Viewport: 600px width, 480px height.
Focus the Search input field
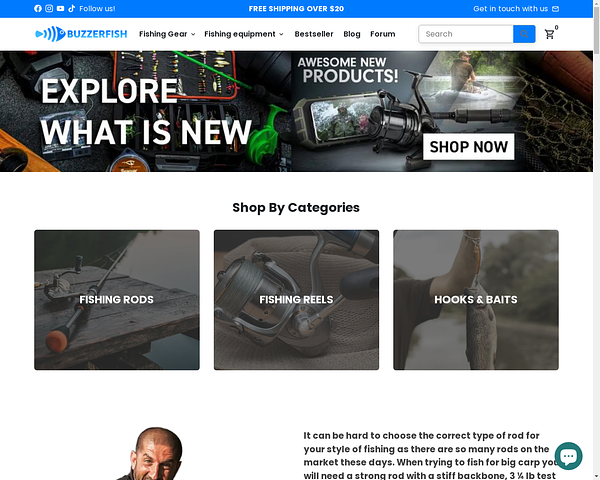click(x=466, y=34)
